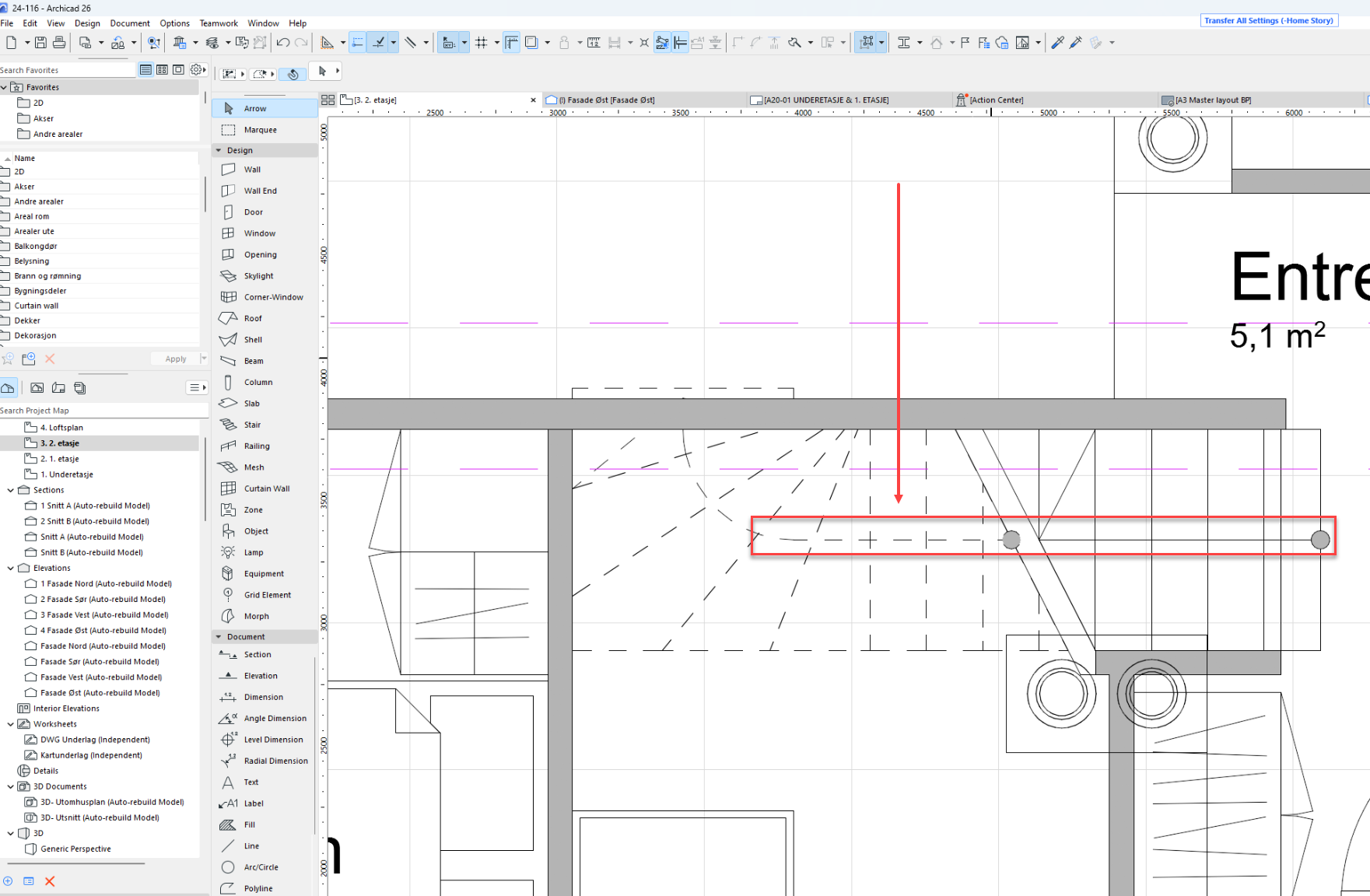Click Transfer All Settings button
The width and height of the screenshot is (1370, 896).
[x=1268, y=21]
